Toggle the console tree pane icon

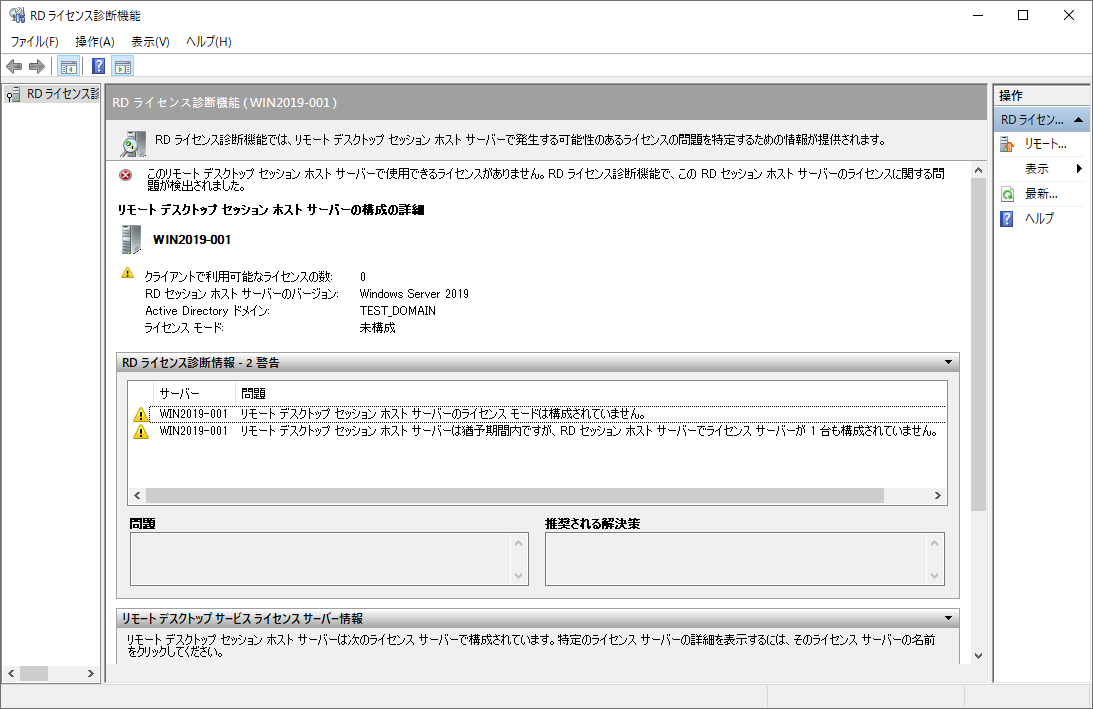point(68,66)
